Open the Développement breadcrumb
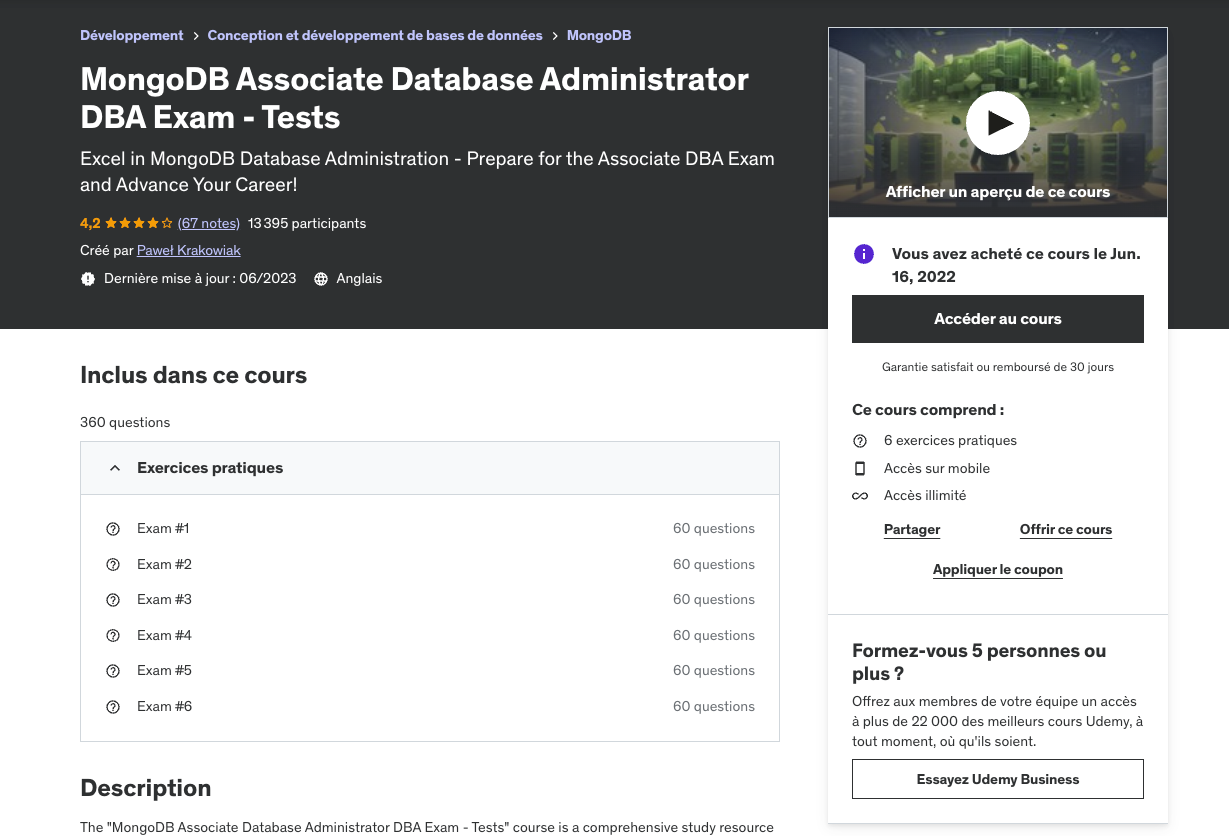This screenshot has height=836, width=1229. 132,35
